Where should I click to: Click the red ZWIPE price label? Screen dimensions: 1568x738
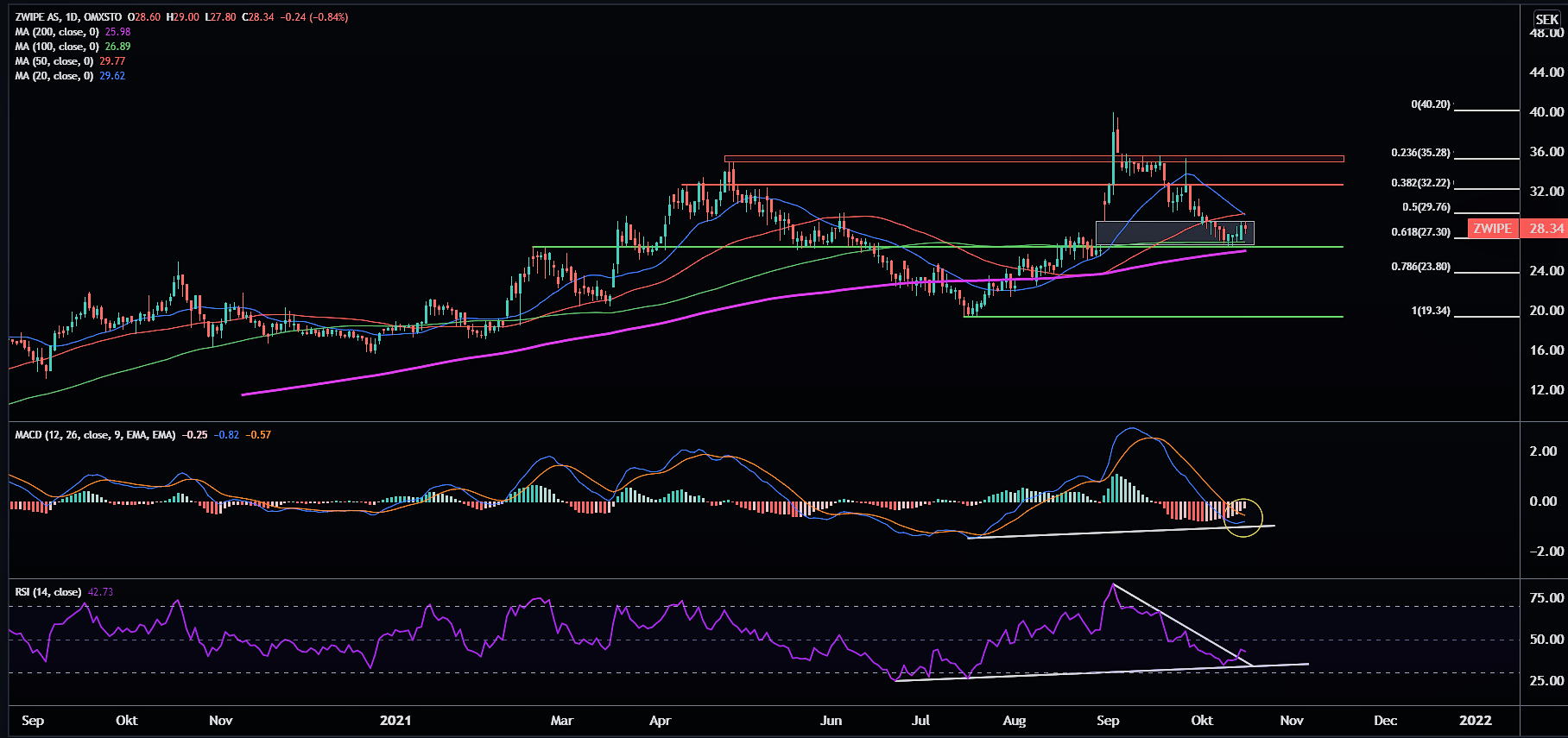(x=1492, y=229)
